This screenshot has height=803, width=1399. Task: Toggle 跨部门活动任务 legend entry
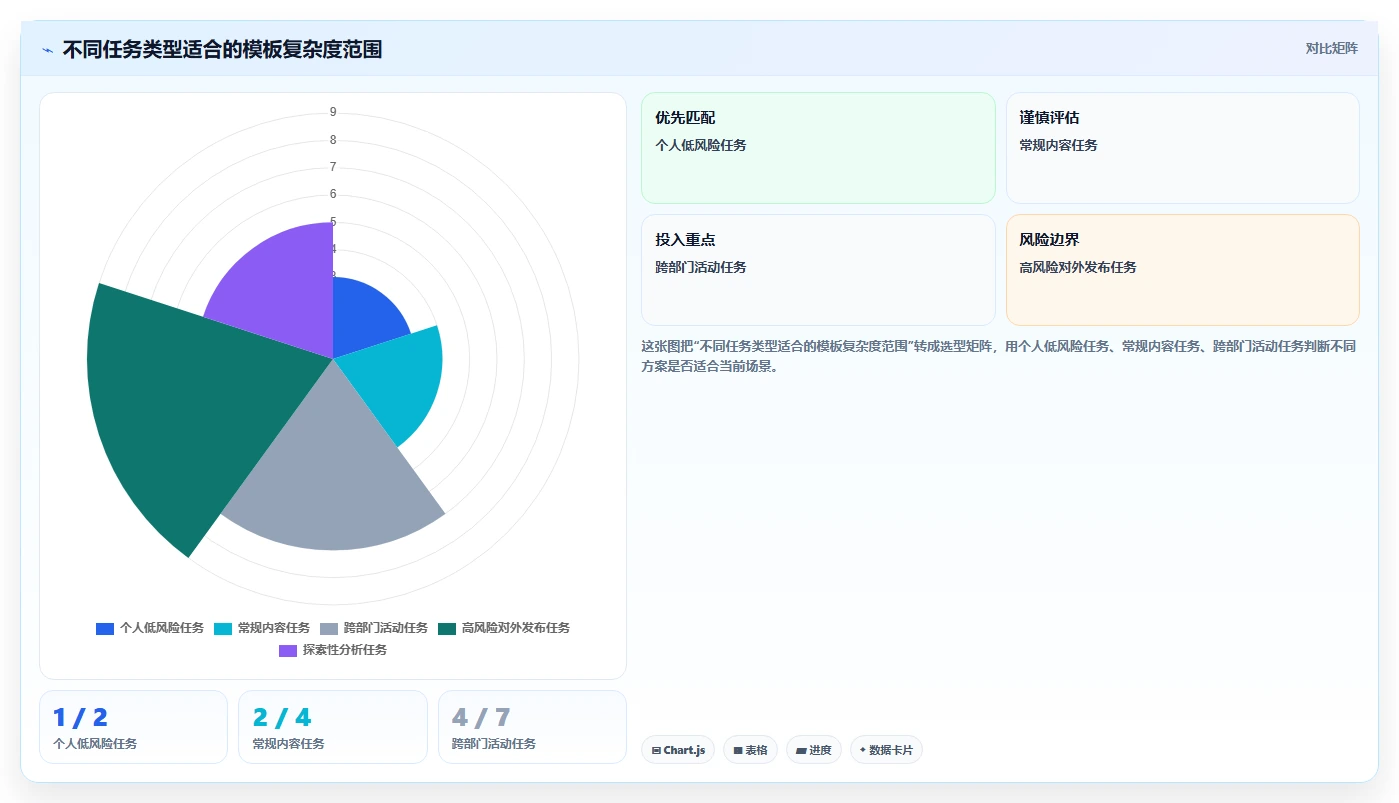pyautogui.click(x=374, y=628)
